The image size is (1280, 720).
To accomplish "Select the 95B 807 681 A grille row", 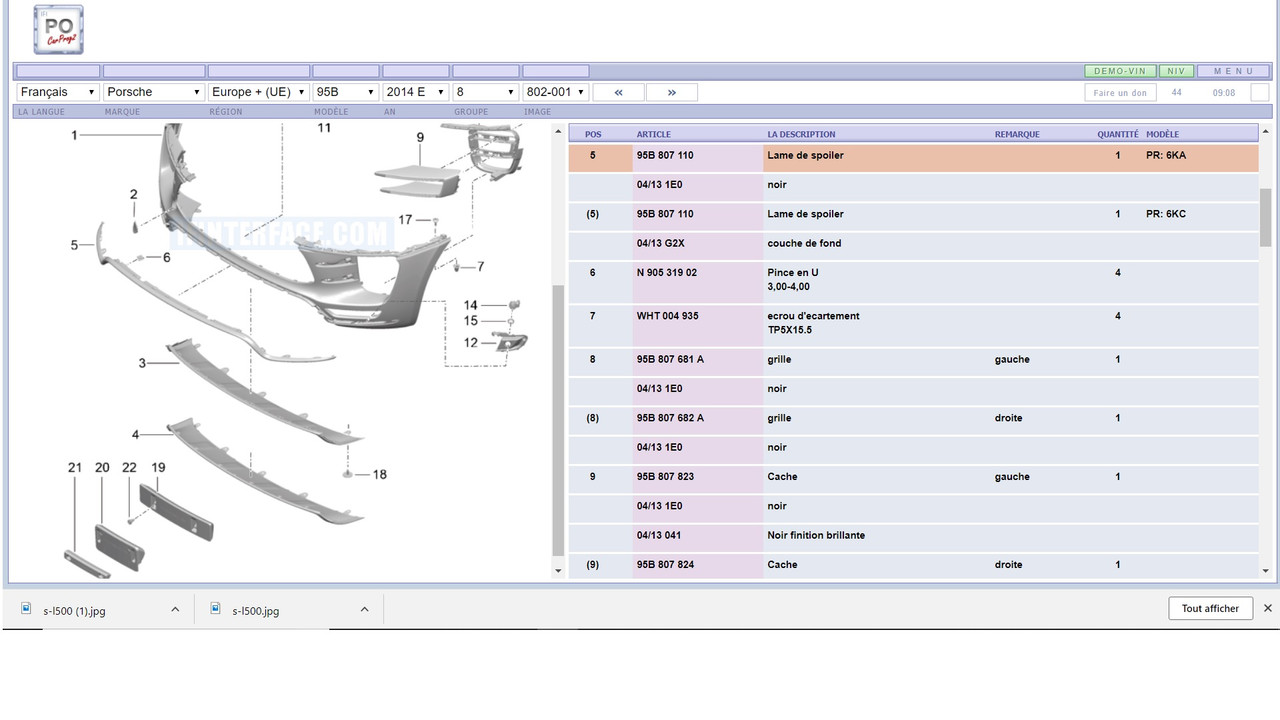I will (914, 359).
